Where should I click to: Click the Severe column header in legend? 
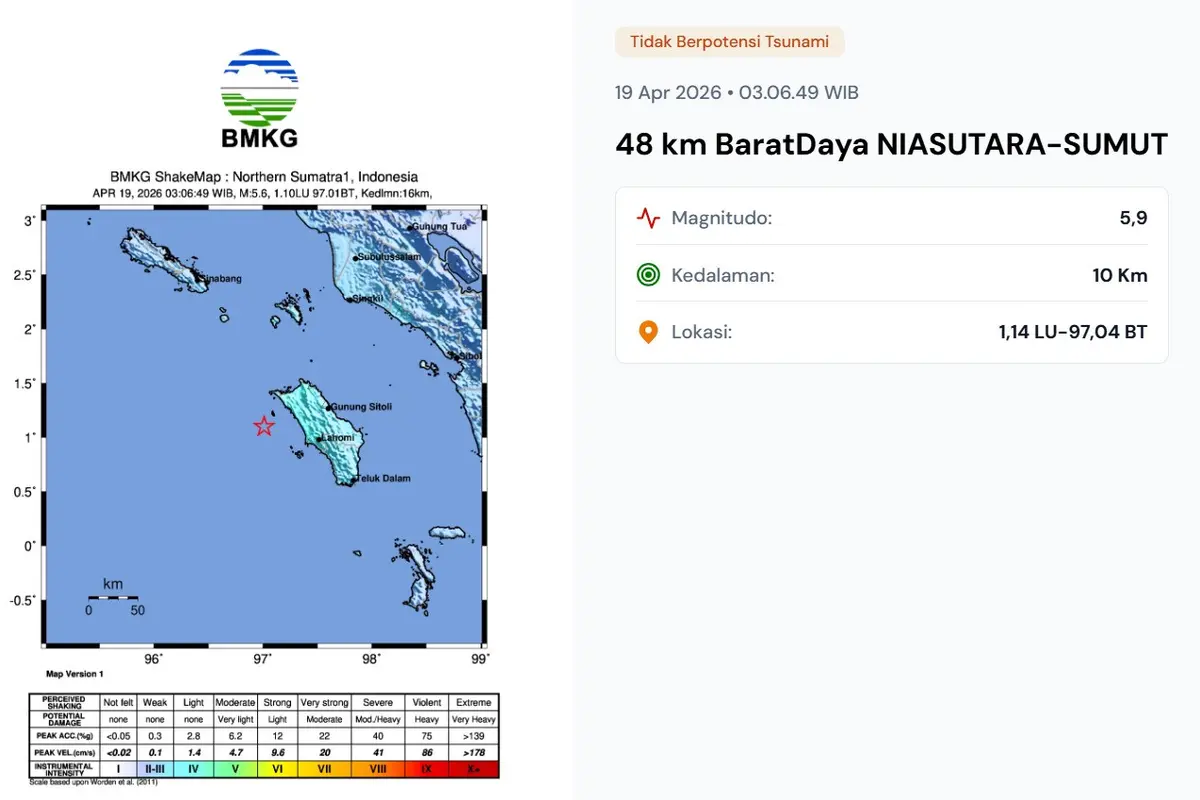378,703
